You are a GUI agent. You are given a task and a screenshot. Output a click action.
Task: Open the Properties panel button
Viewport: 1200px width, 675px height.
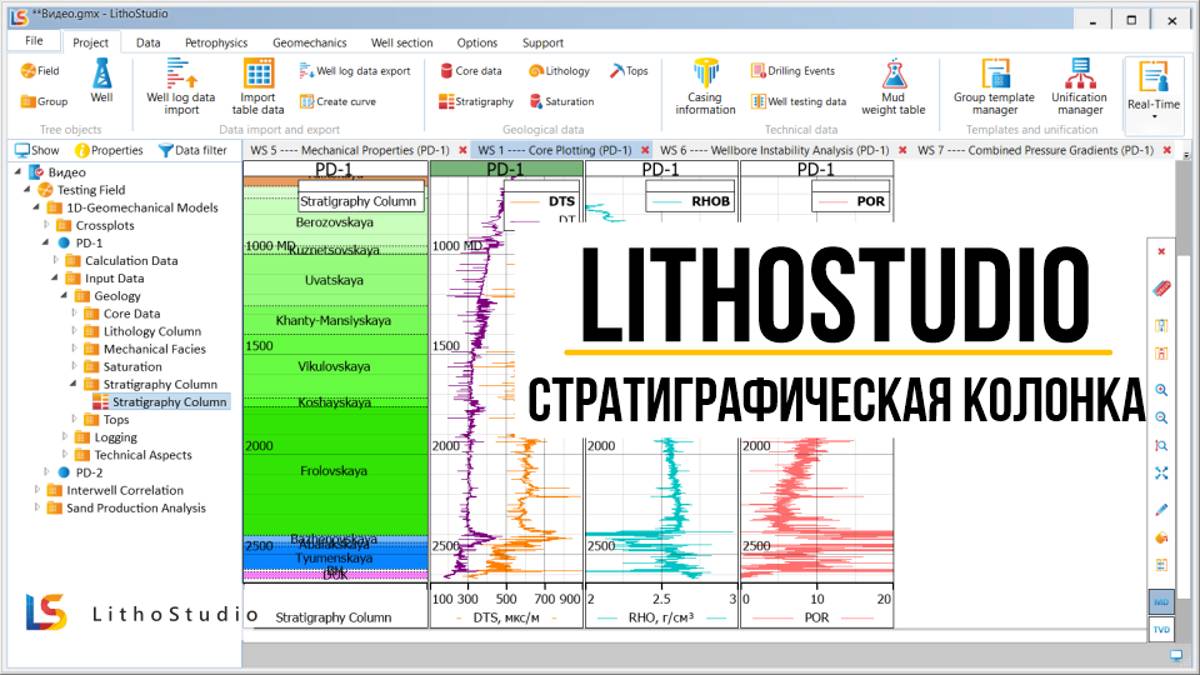tap(109, 150)
